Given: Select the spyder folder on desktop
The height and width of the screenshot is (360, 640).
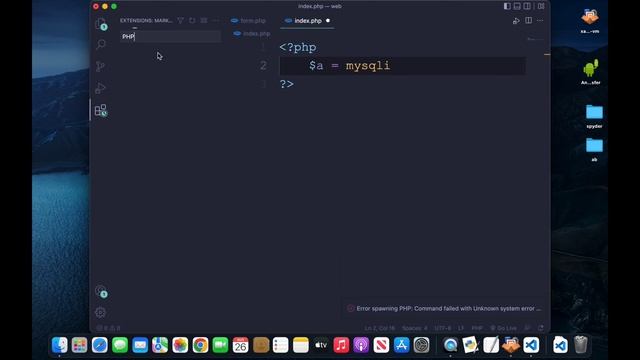Looking at the screenshot, I should coord(594,116).
